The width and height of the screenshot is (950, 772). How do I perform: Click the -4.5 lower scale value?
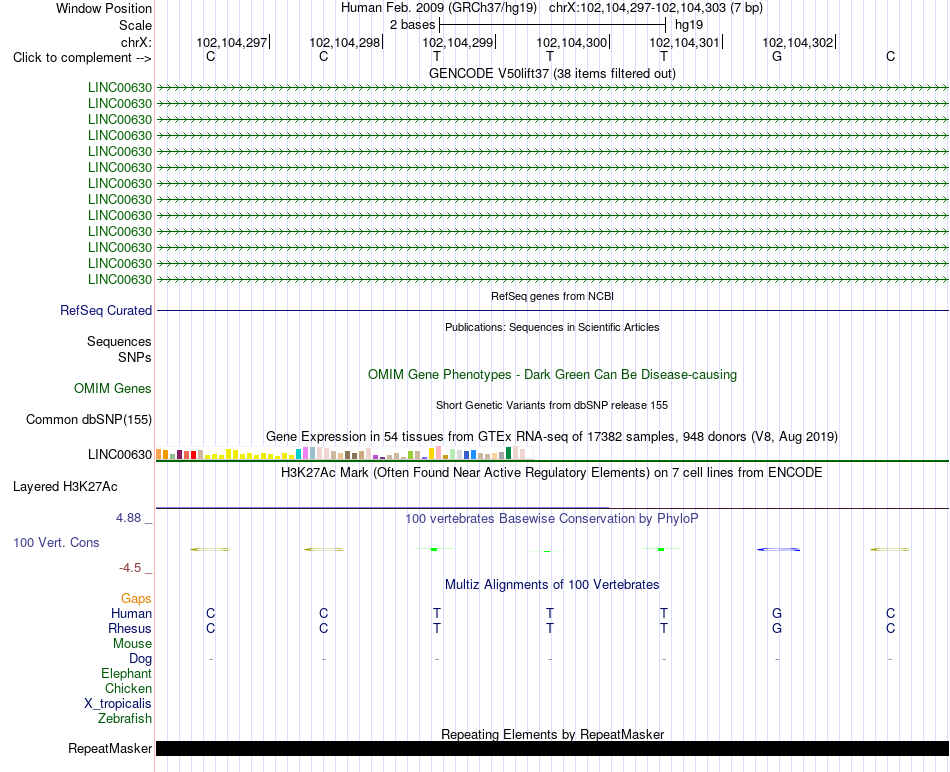coord(130,568)
